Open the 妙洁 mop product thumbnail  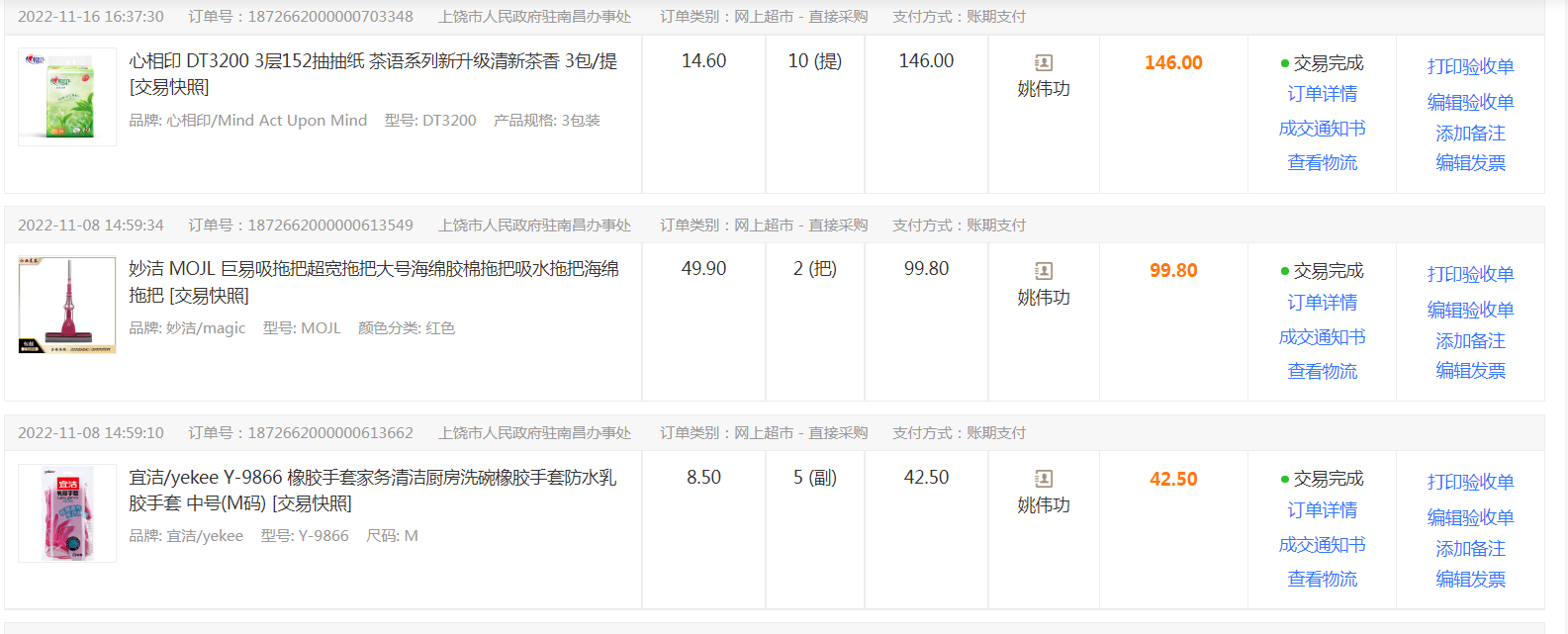[67, 306]
